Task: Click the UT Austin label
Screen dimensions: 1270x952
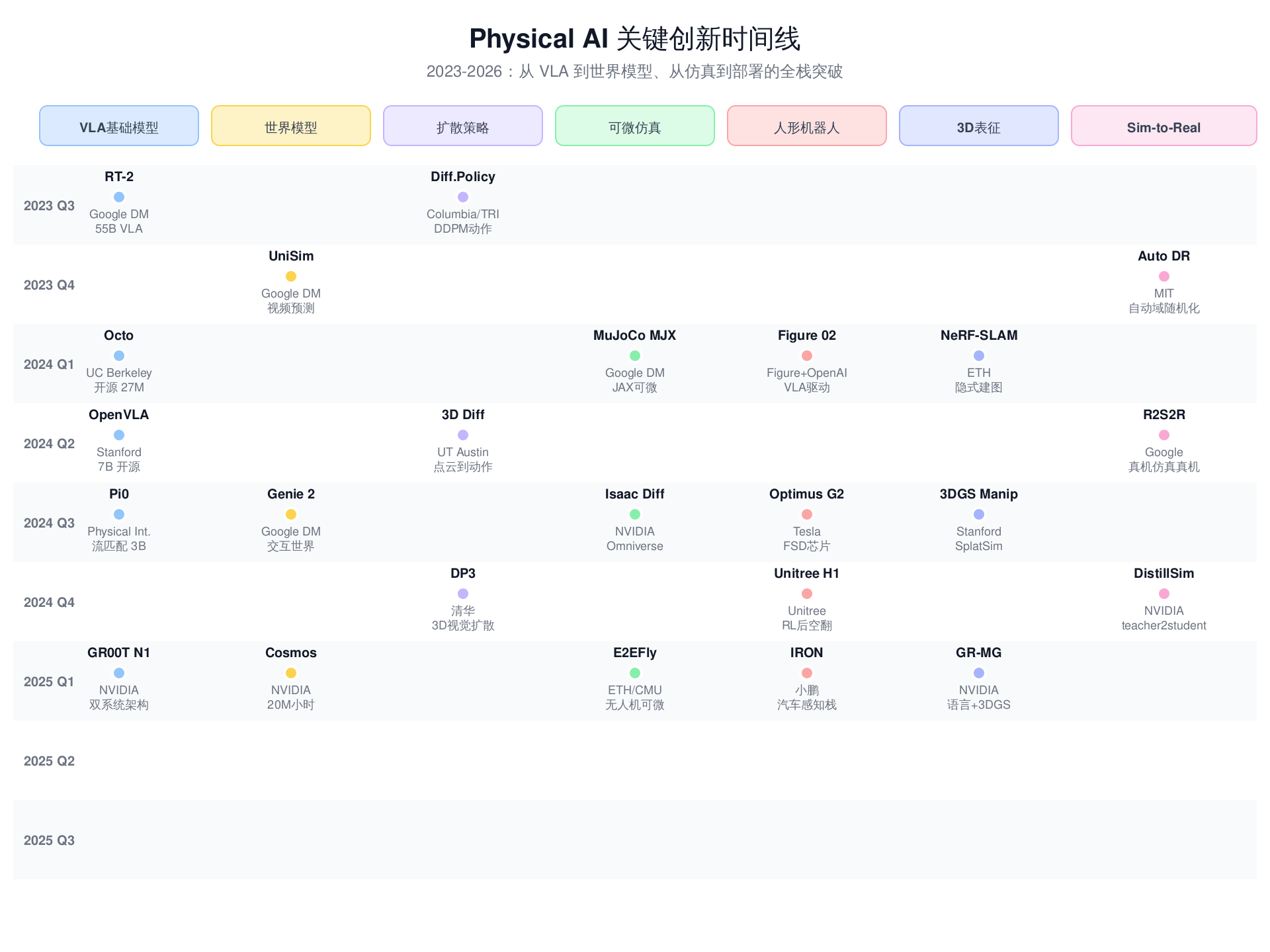Action: (463, 452)
